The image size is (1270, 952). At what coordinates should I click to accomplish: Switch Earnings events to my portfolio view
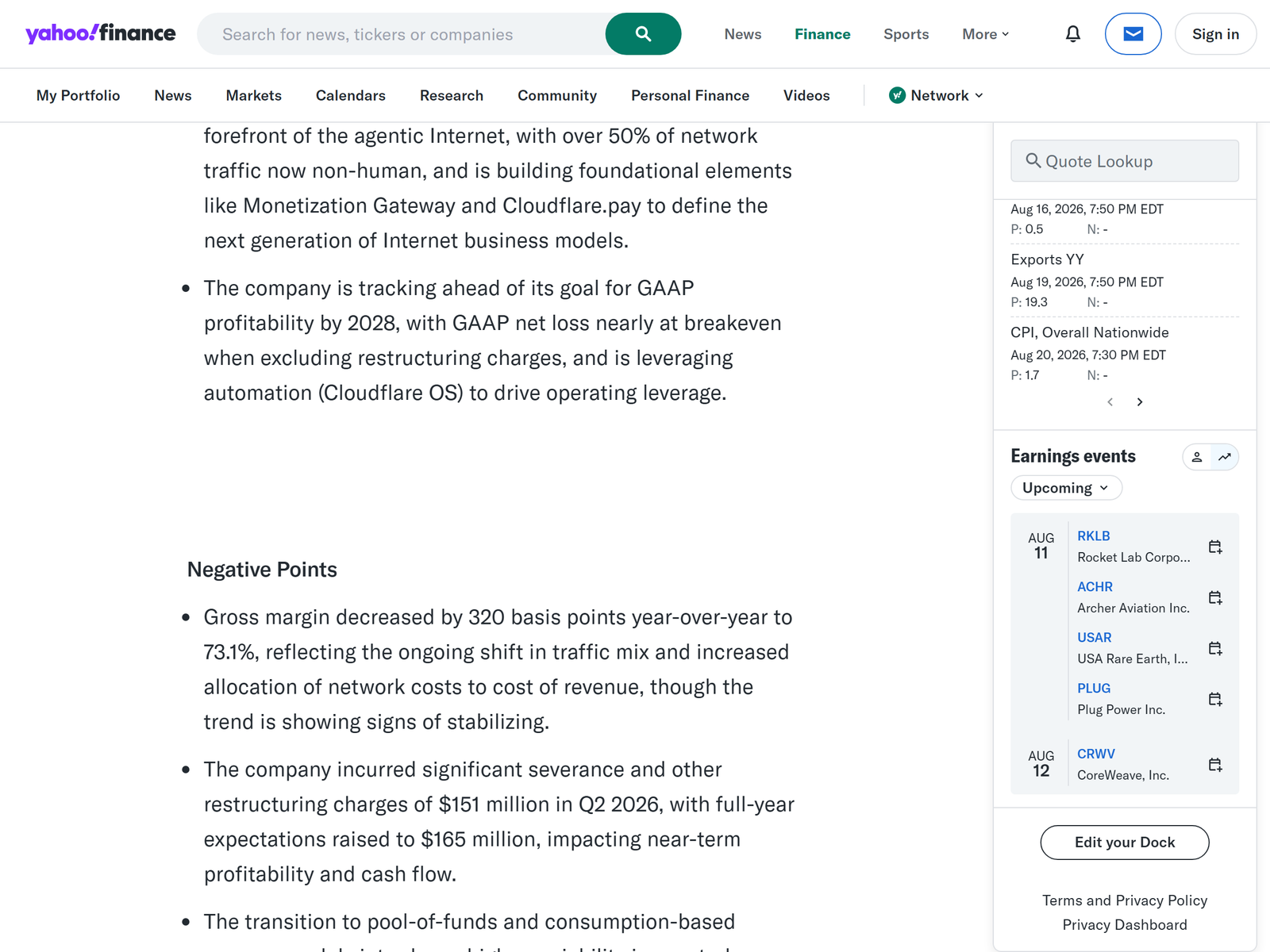[1197, 457]
